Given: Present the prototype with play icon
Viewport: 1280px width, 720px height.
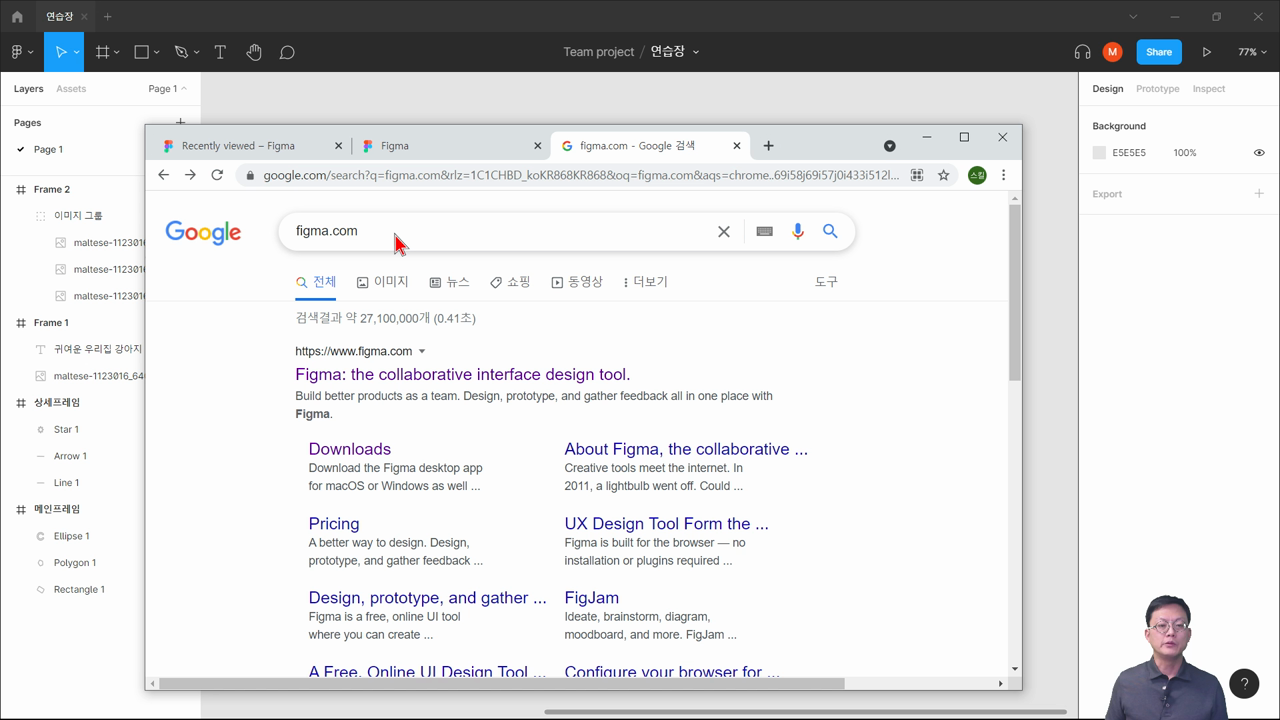Looking at the screenshot, I should [x=1207, y=52].
